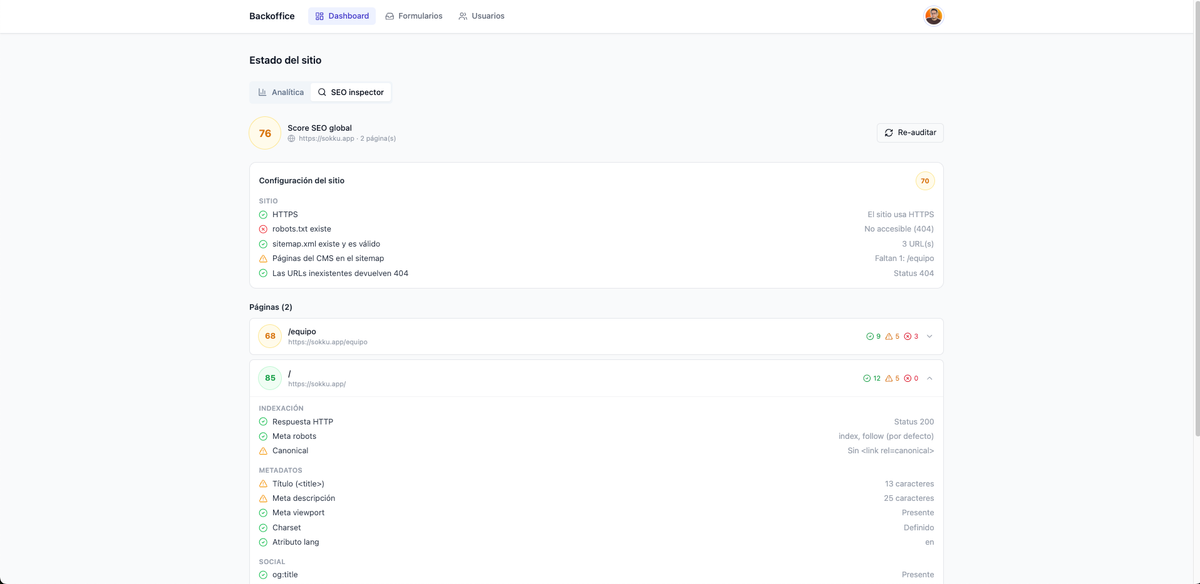Click the 'Faltan 1: /equipo' text
Image resolution: width=1200 pixels, height=584 pixels.
click(x=904, y=258)
